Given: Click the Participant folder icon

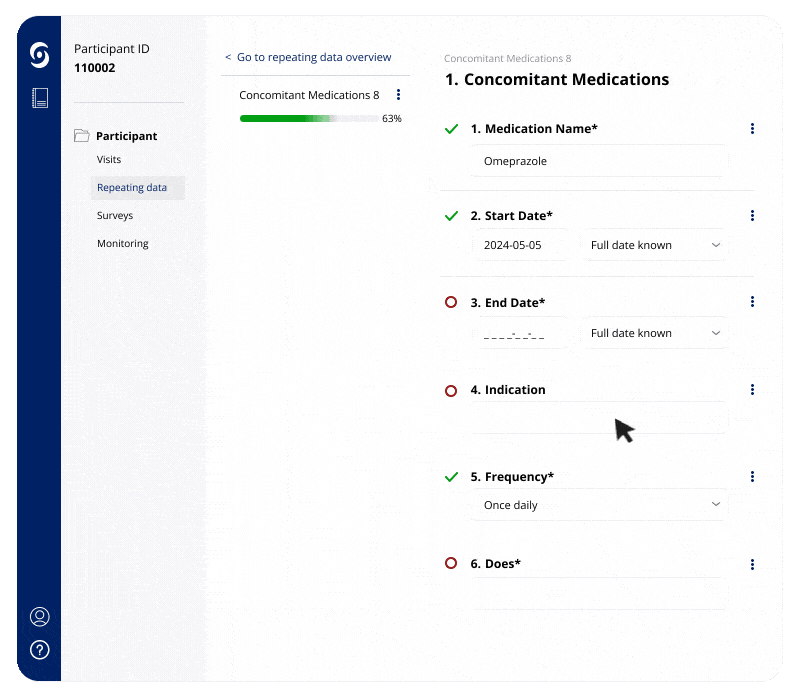Looking at the screenshot, I should pyautogui.click(x=82, y=136).
